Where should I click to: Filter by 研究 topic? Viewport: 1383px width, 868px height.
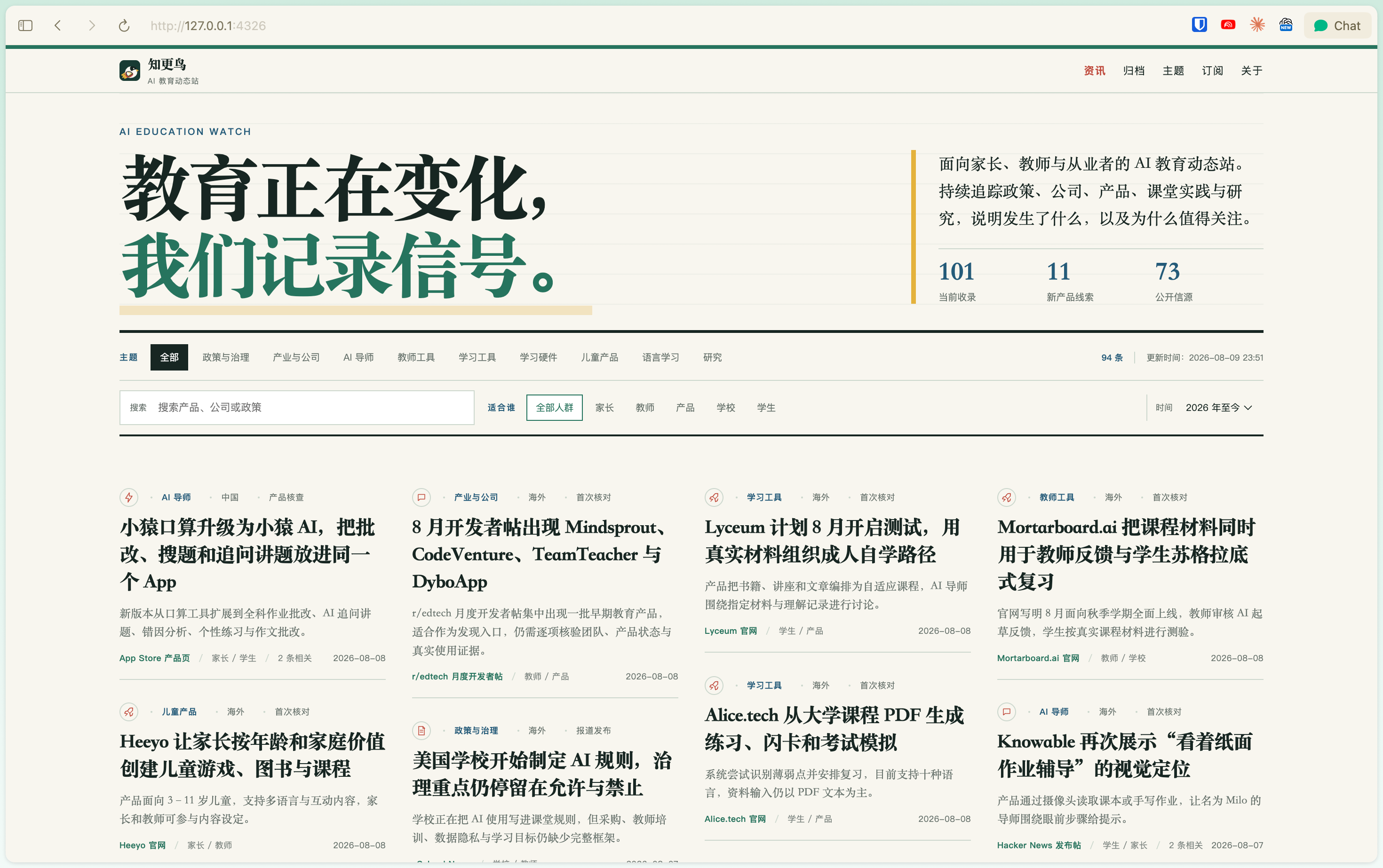tap(712, 357)
